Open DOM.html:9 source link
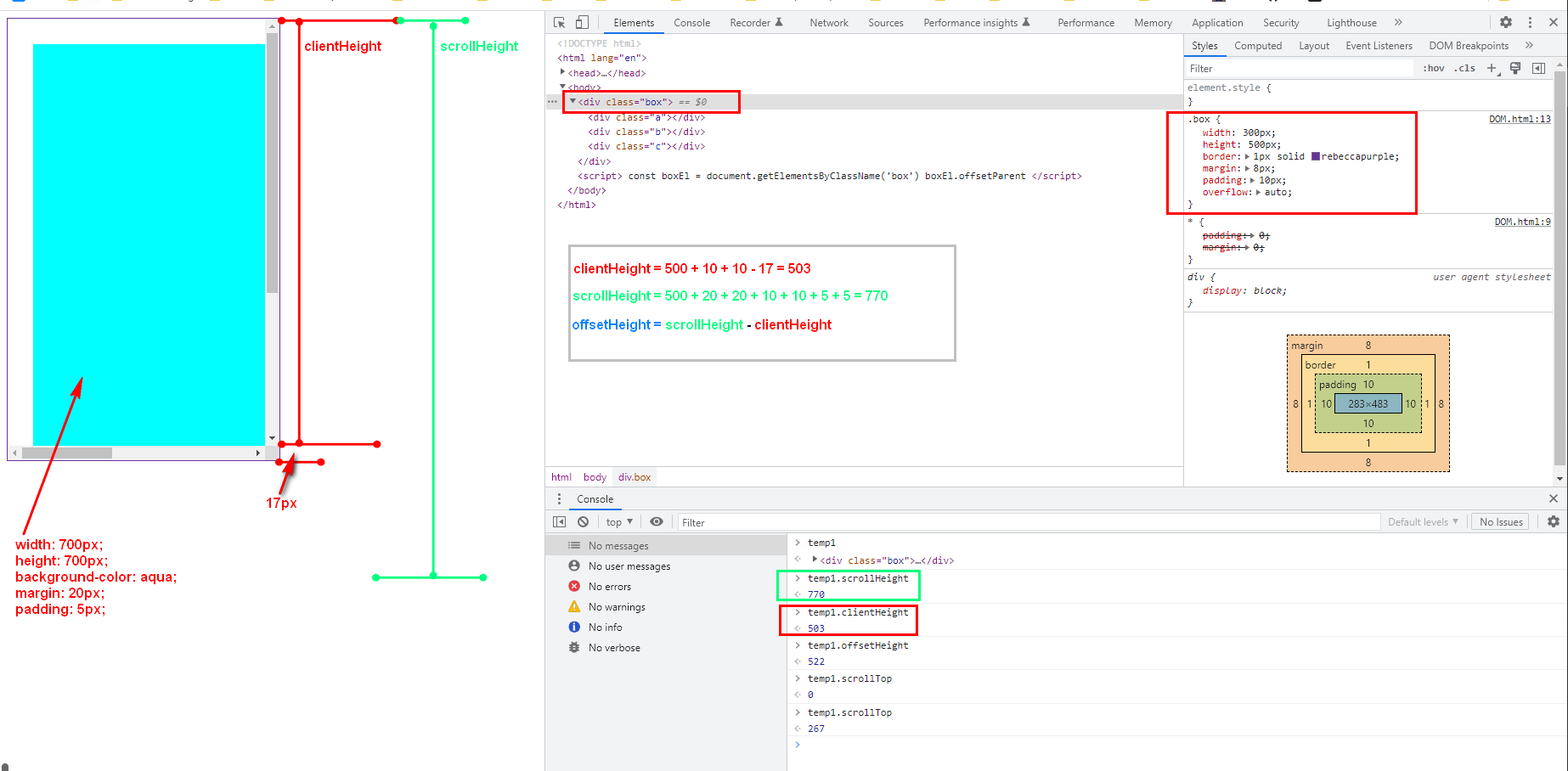The image size is (1568, 771). pyautogui.click(x=1522, y=222)
